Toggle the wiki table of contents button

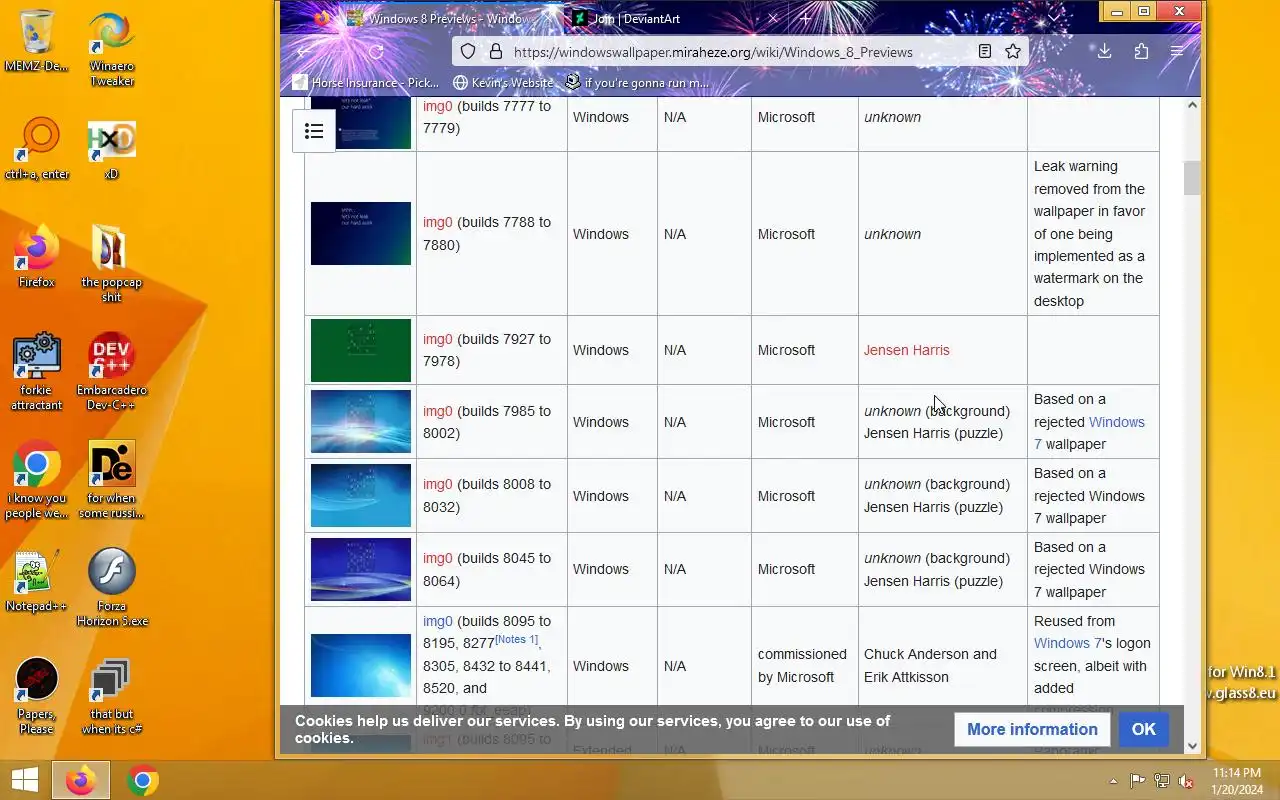314,131
